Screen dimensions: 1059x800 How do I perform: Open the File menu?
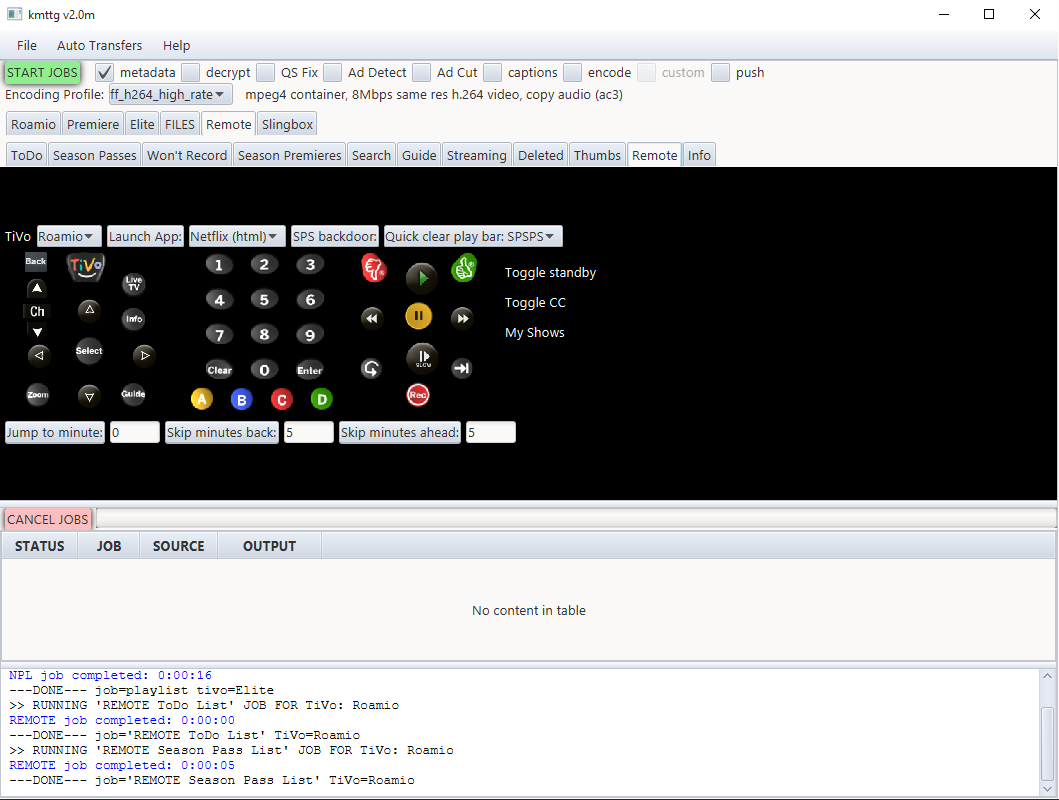point(27,45)
